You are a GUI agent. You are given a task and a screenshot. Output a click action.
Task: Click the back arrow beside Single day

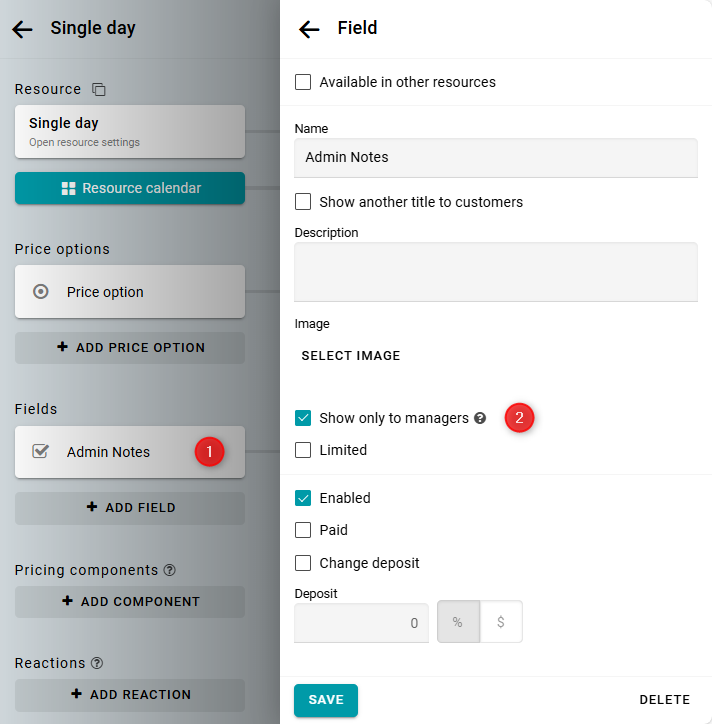pyautogui.click(x=22, y=29)
